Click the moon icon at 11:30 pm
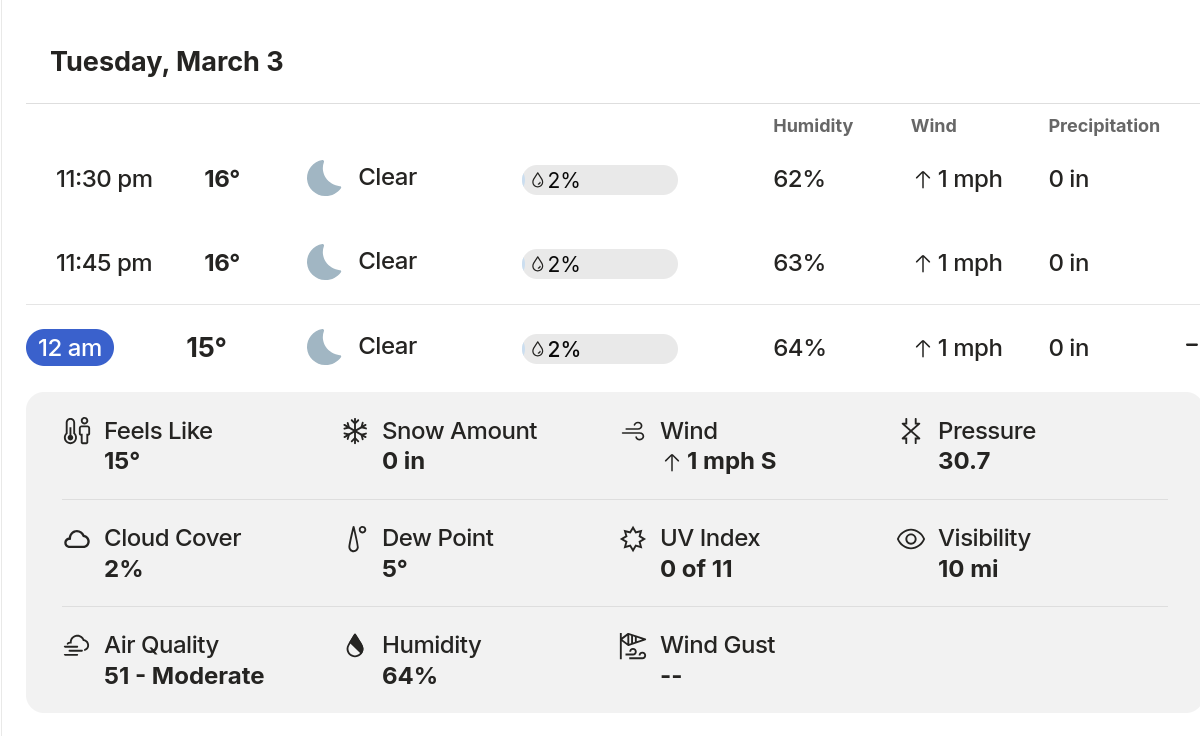Image resolution: width=1200 pixels, height=736 pixels. click(324, 178)
